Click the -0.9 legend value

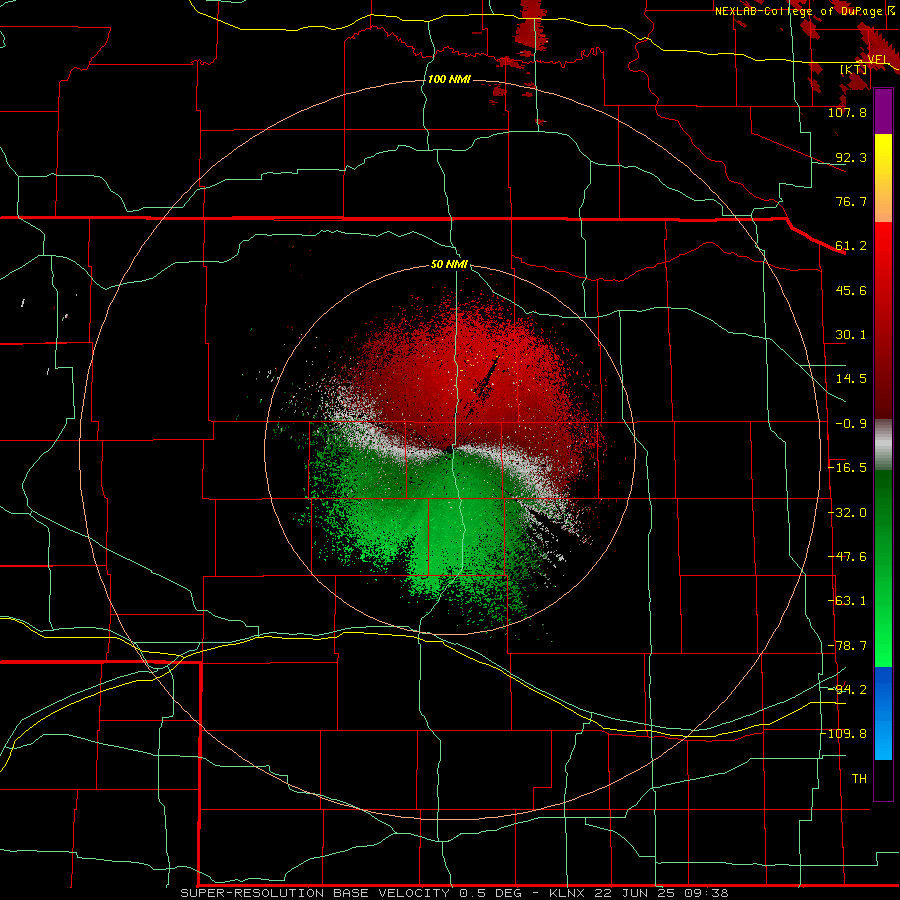click(x=851, y=424)
